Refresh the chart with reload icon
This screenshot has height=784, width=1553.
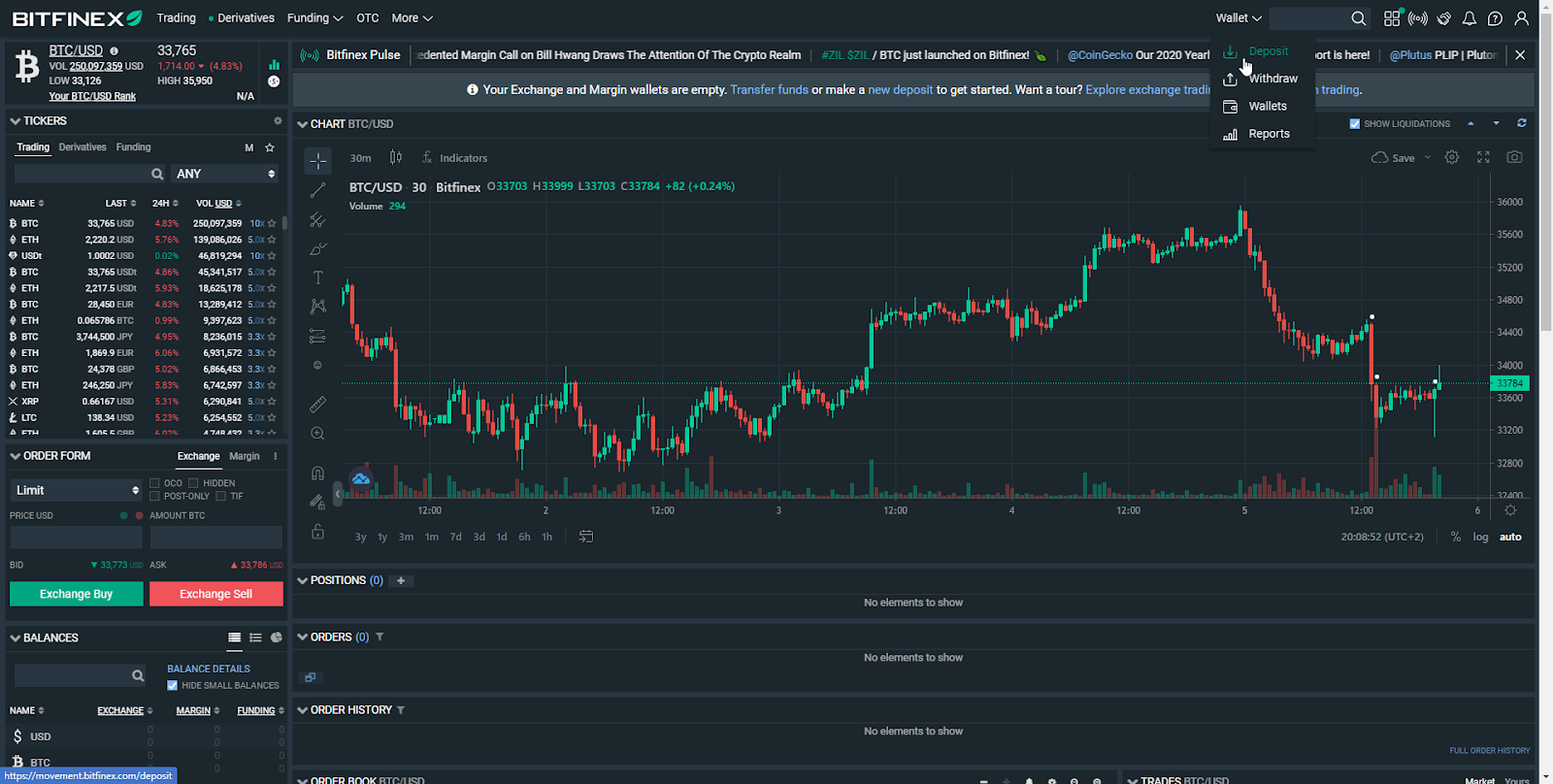(x=1522, y=123)
